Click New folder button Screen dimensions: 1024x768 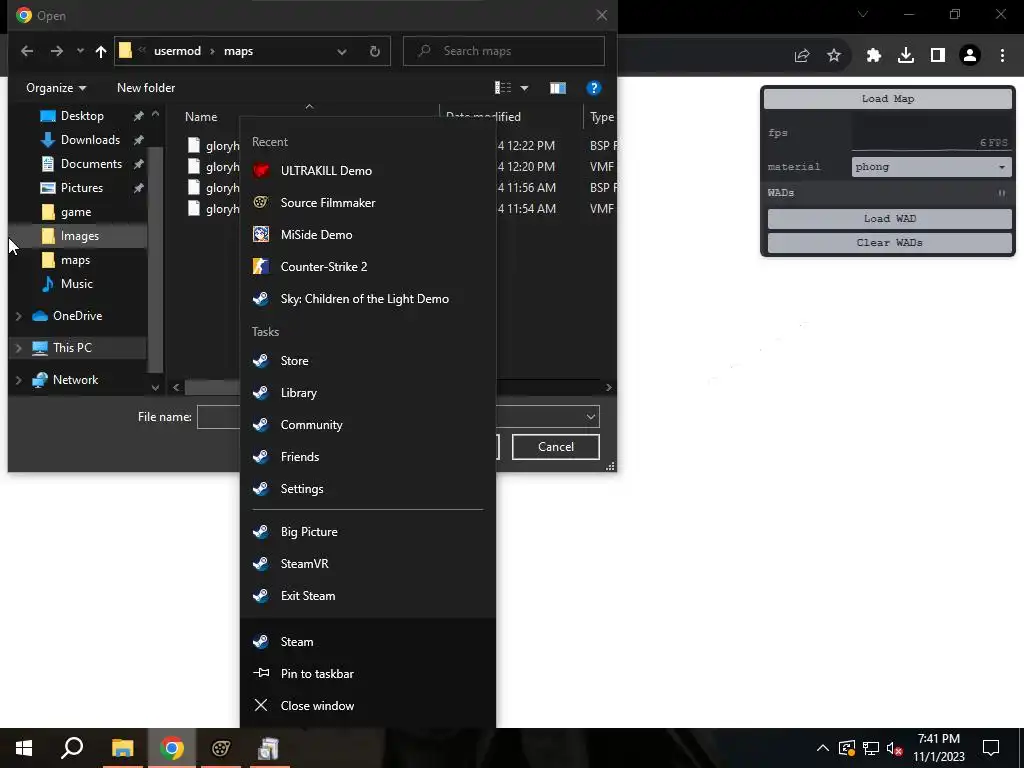[146, 88]
